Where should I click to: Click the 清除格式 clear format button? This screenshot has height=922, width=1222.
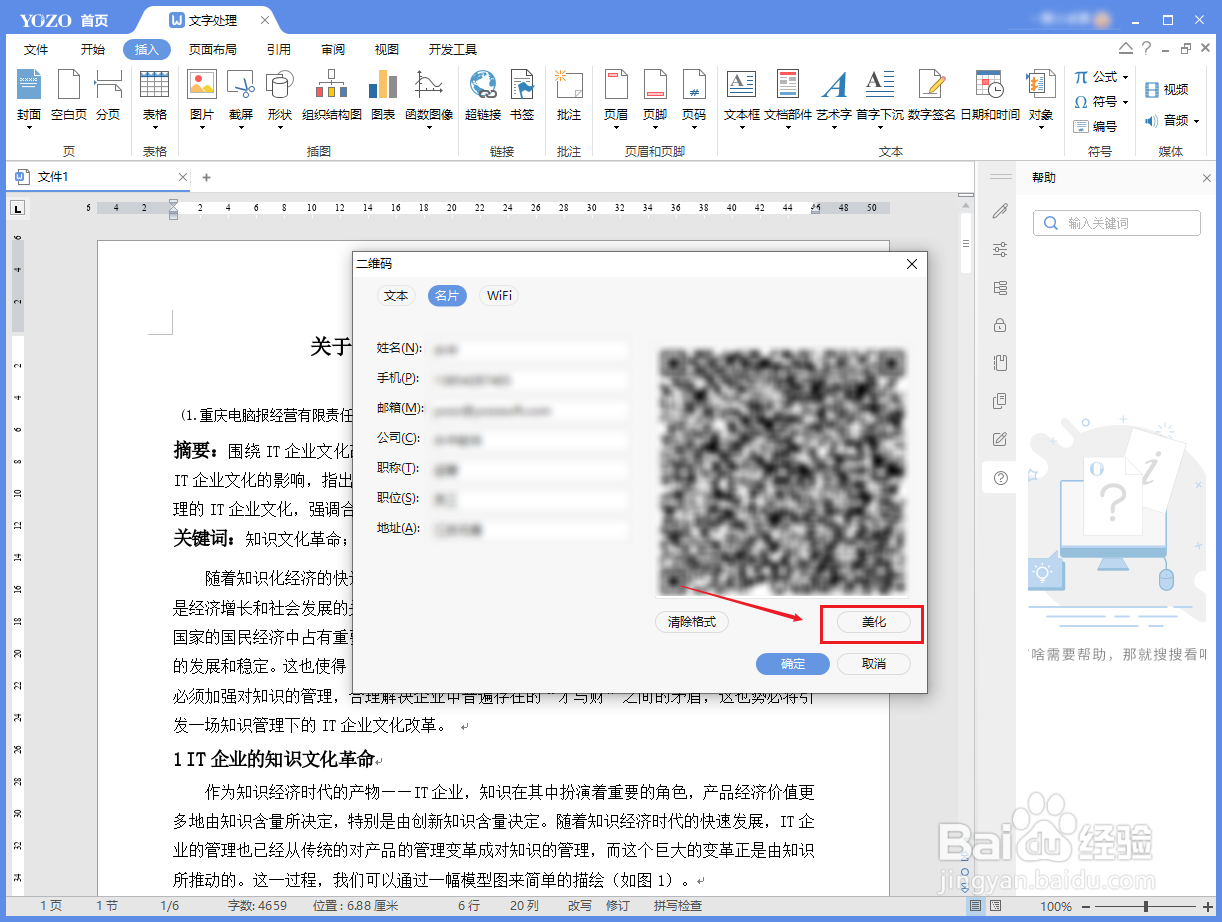click(x=692, y=622)
